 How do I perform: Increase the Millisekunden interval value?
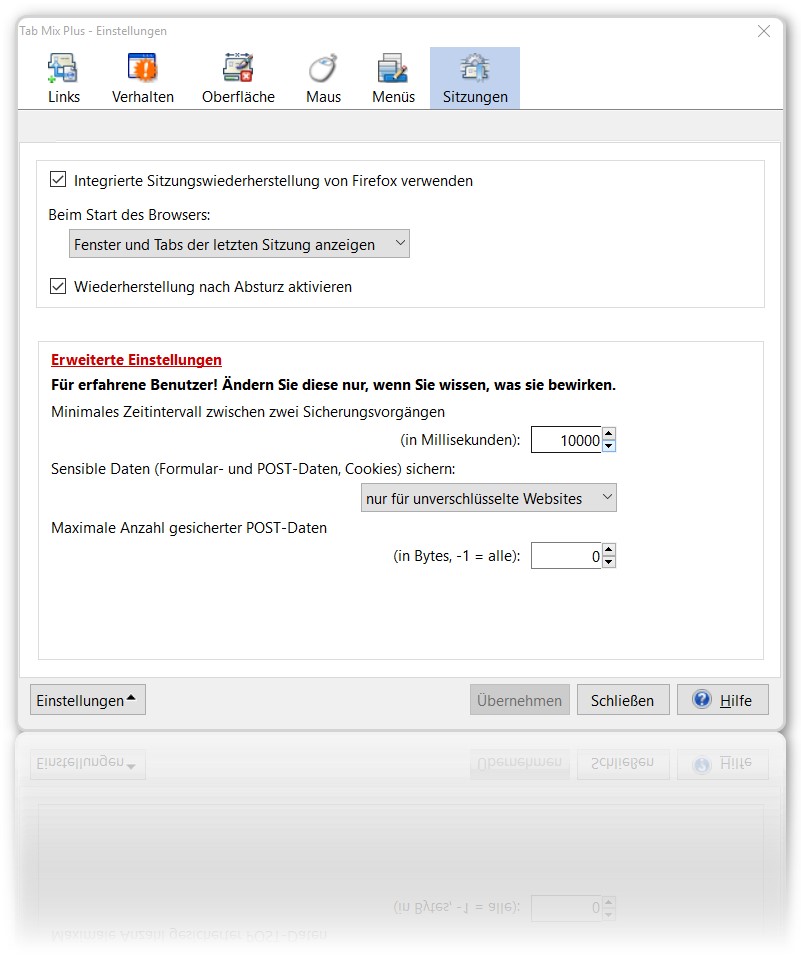[x=608, y=433]
